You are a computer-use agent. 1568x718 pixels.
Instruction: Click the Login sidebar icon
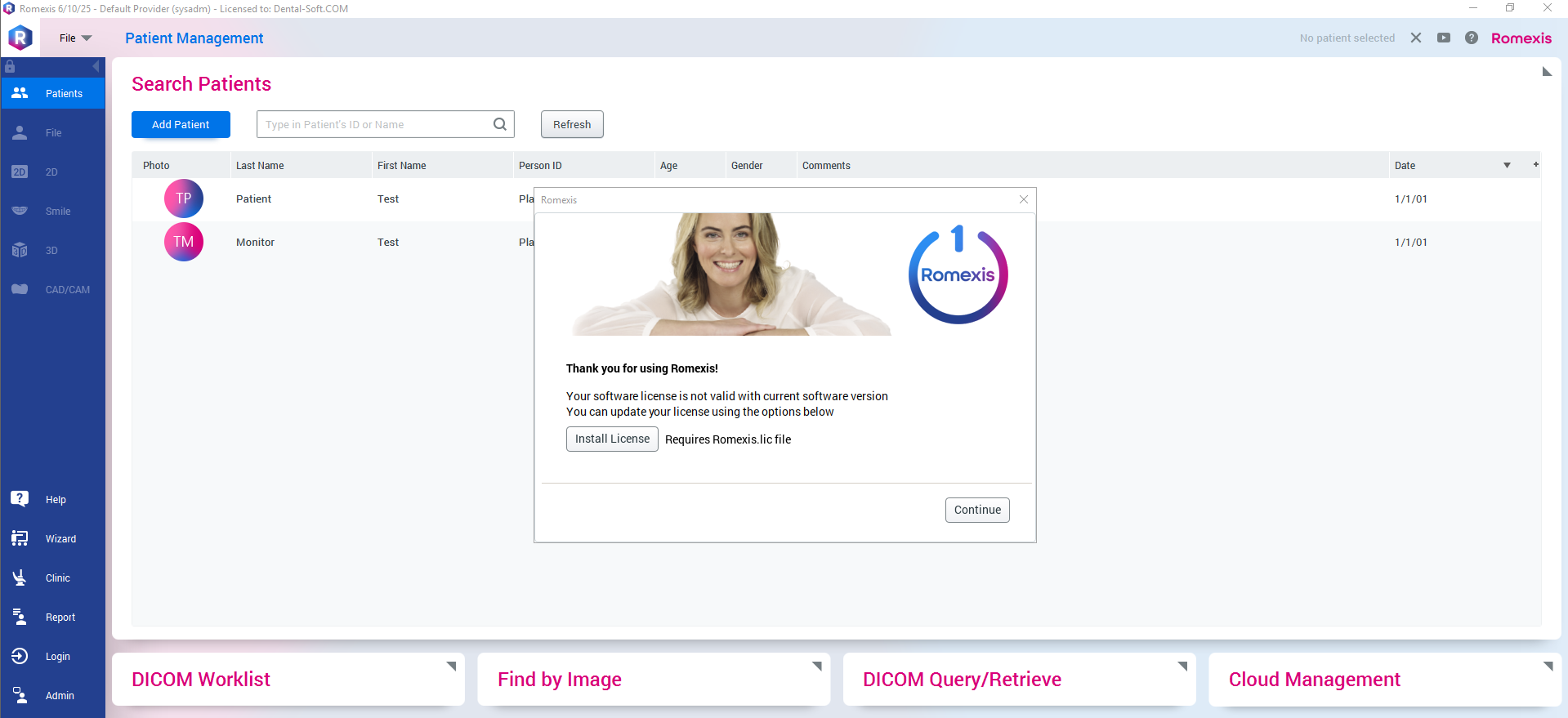20,656
